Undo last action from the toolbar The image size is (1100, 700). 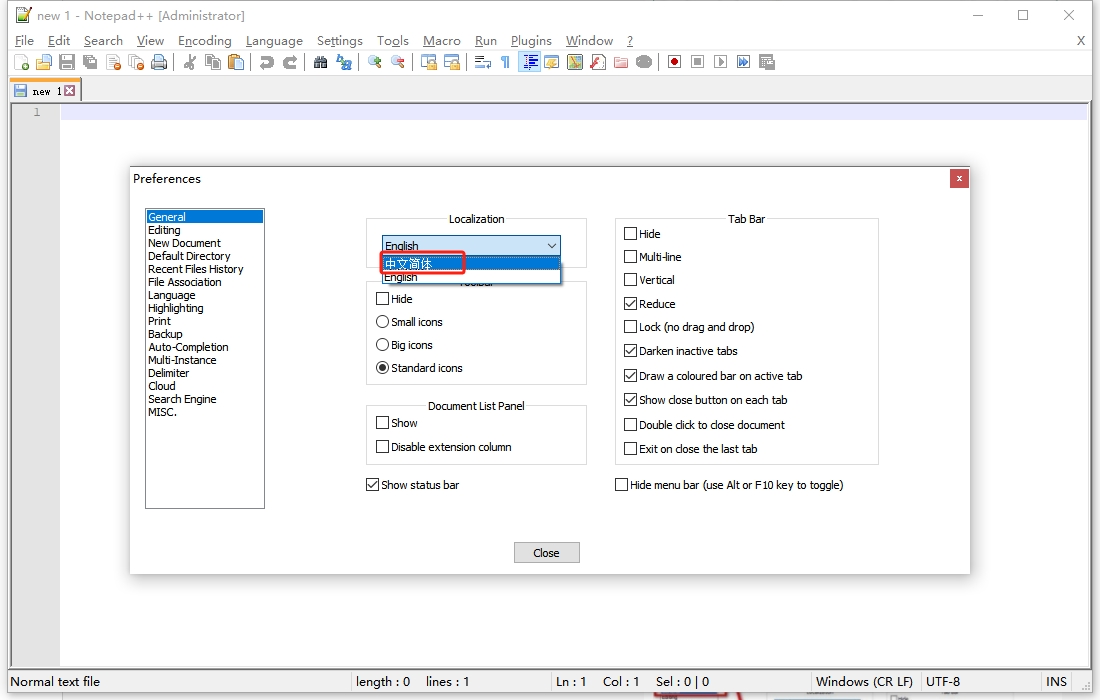pos(266,62)
